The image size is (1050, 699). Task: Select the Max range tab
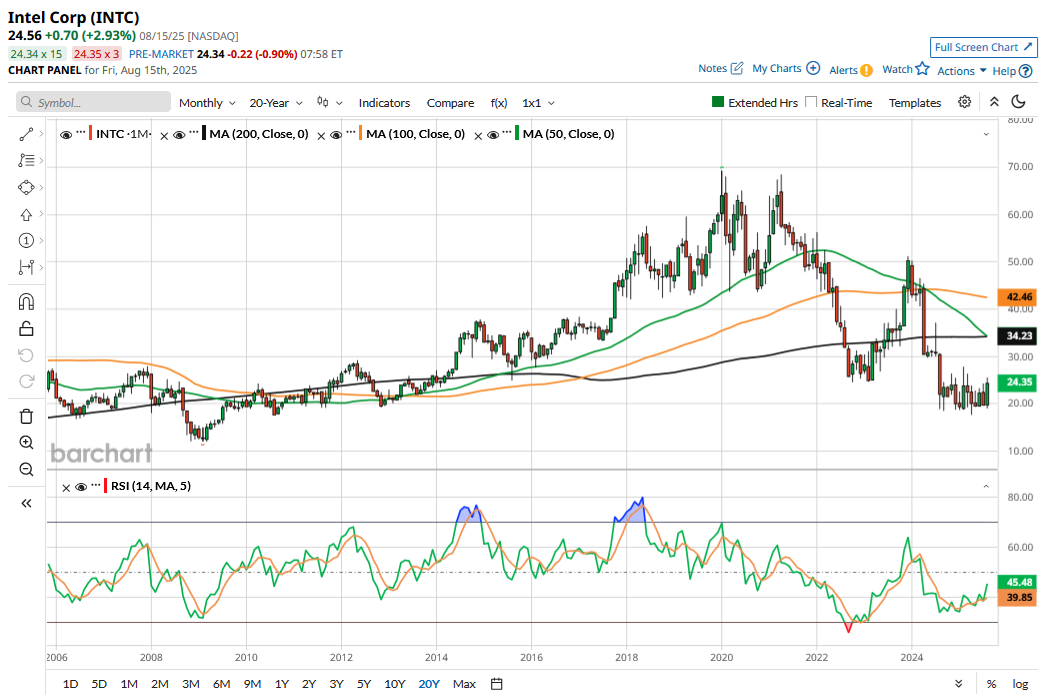tap(464, 684)
